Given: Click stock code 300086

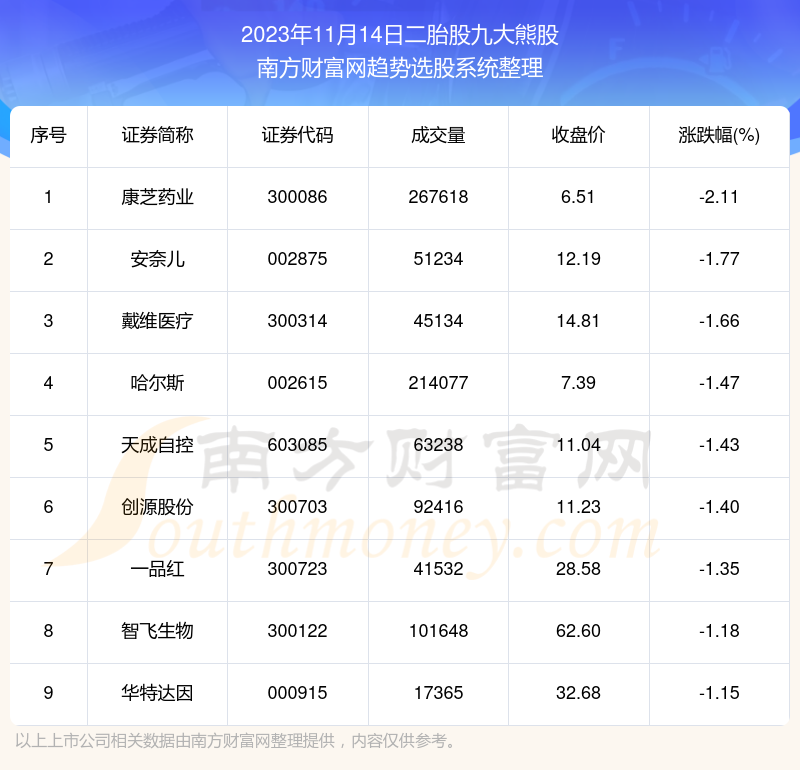Looking at the screenshot, I should (x=297, y=197).
